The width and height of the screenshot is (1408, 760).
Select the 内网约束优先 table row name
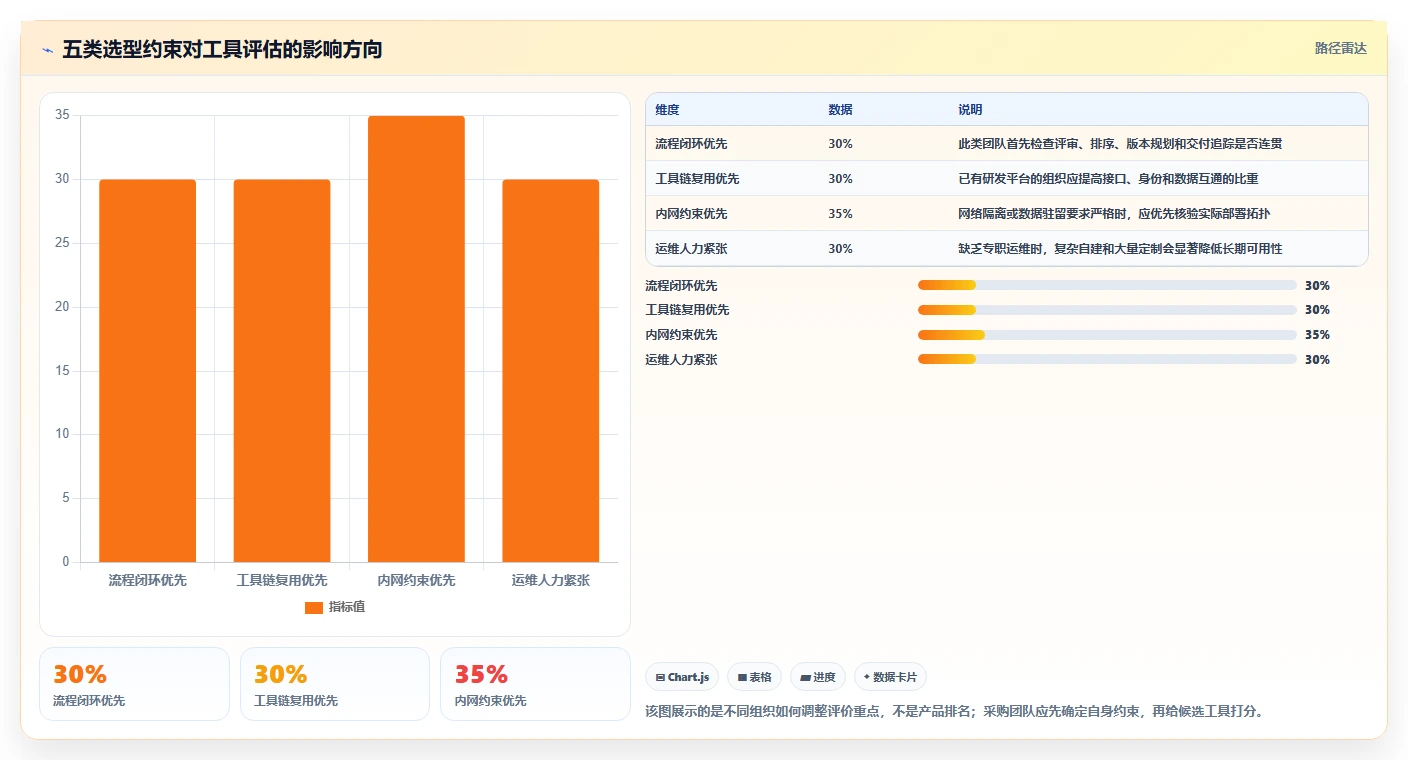pos(691,214)
